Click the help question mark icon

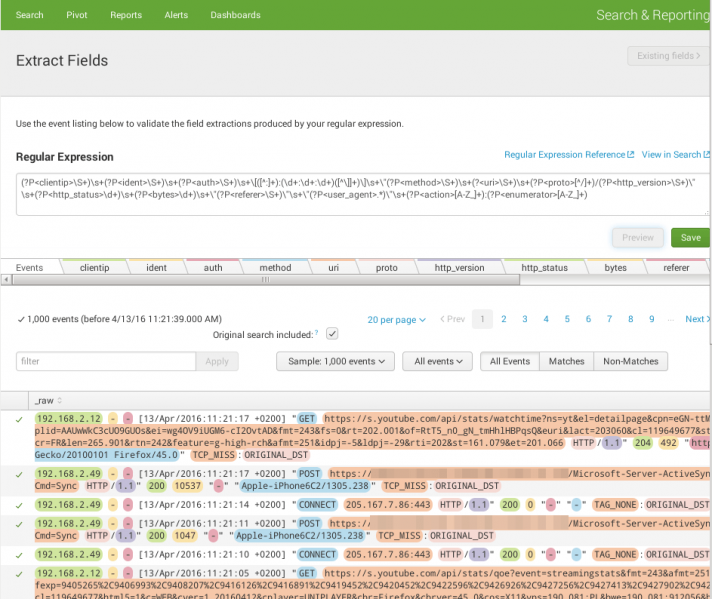click(316, 333)
